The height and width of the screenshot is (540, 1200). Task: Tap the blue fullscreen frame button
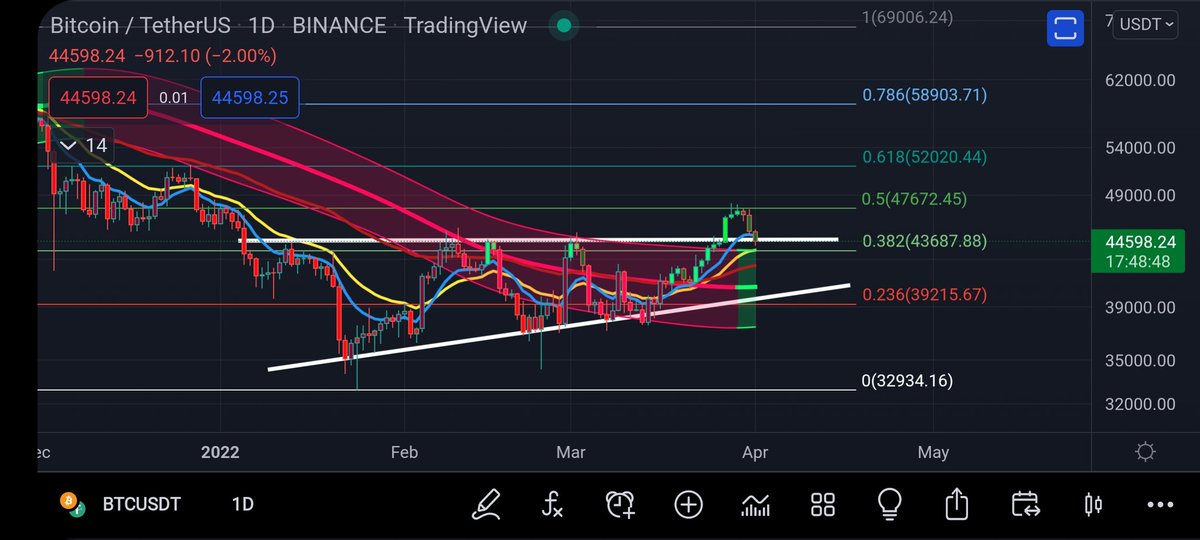click(1066, 26)
